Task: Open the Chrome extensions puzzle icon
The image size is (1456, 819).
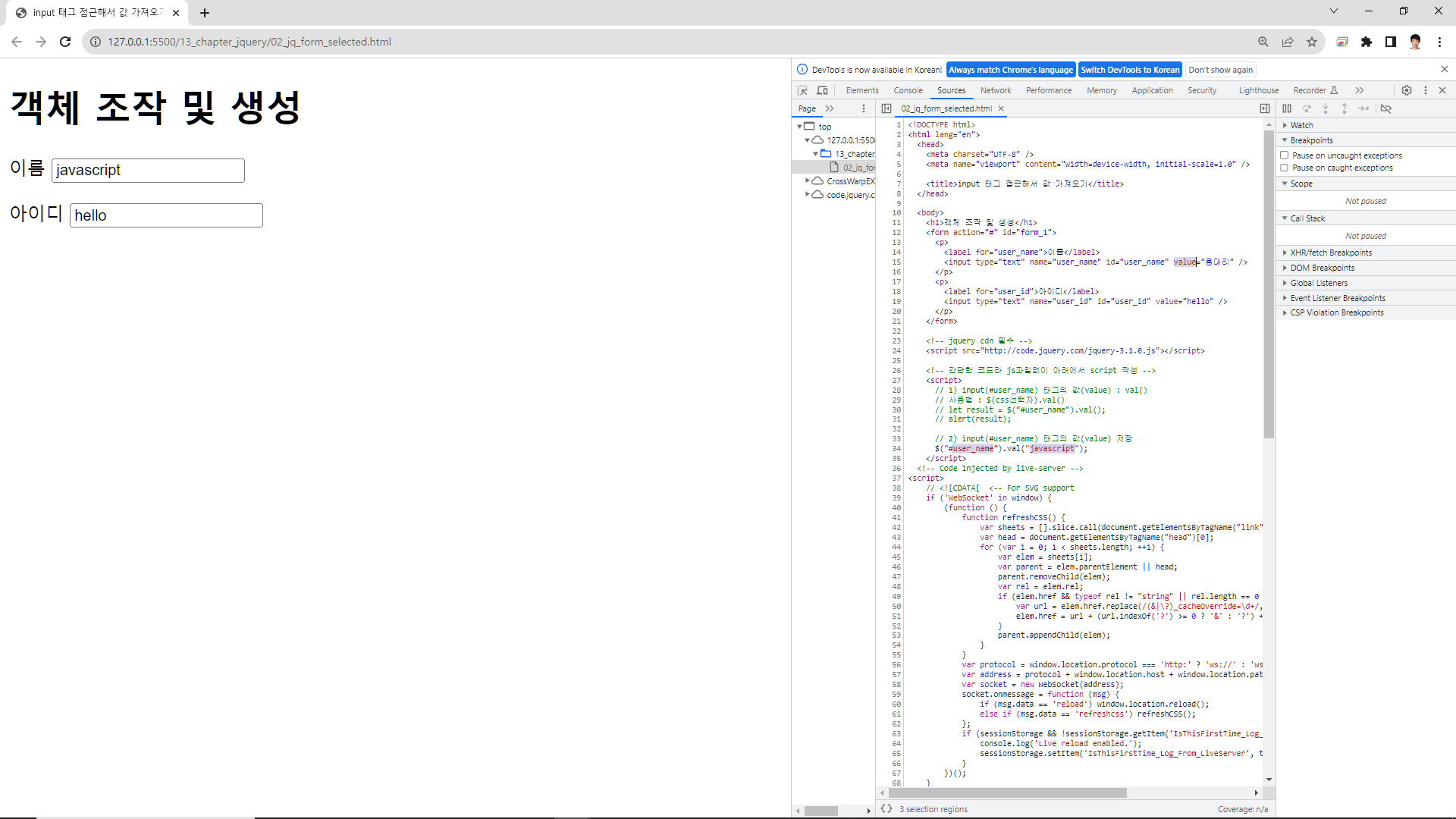Action: point(1367,42)
